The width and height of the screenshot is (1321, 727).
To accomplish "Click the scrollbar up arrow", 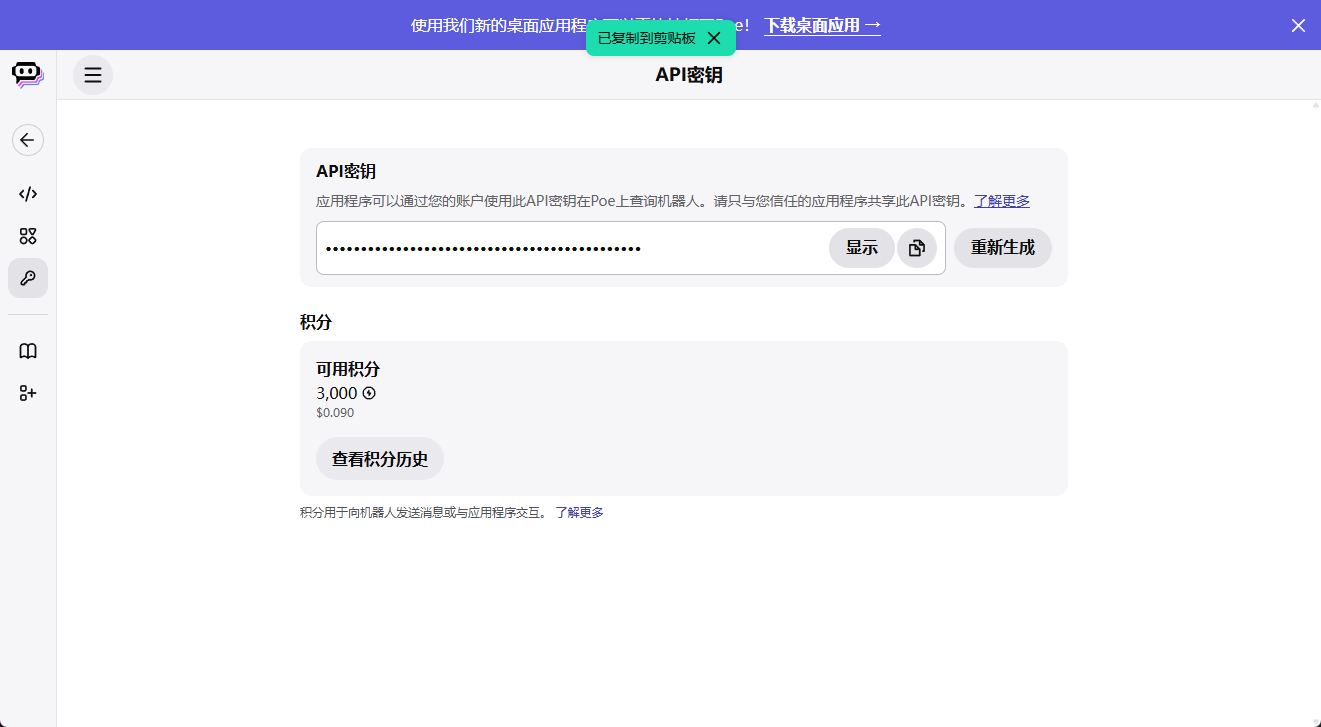I will (1315, 105).
